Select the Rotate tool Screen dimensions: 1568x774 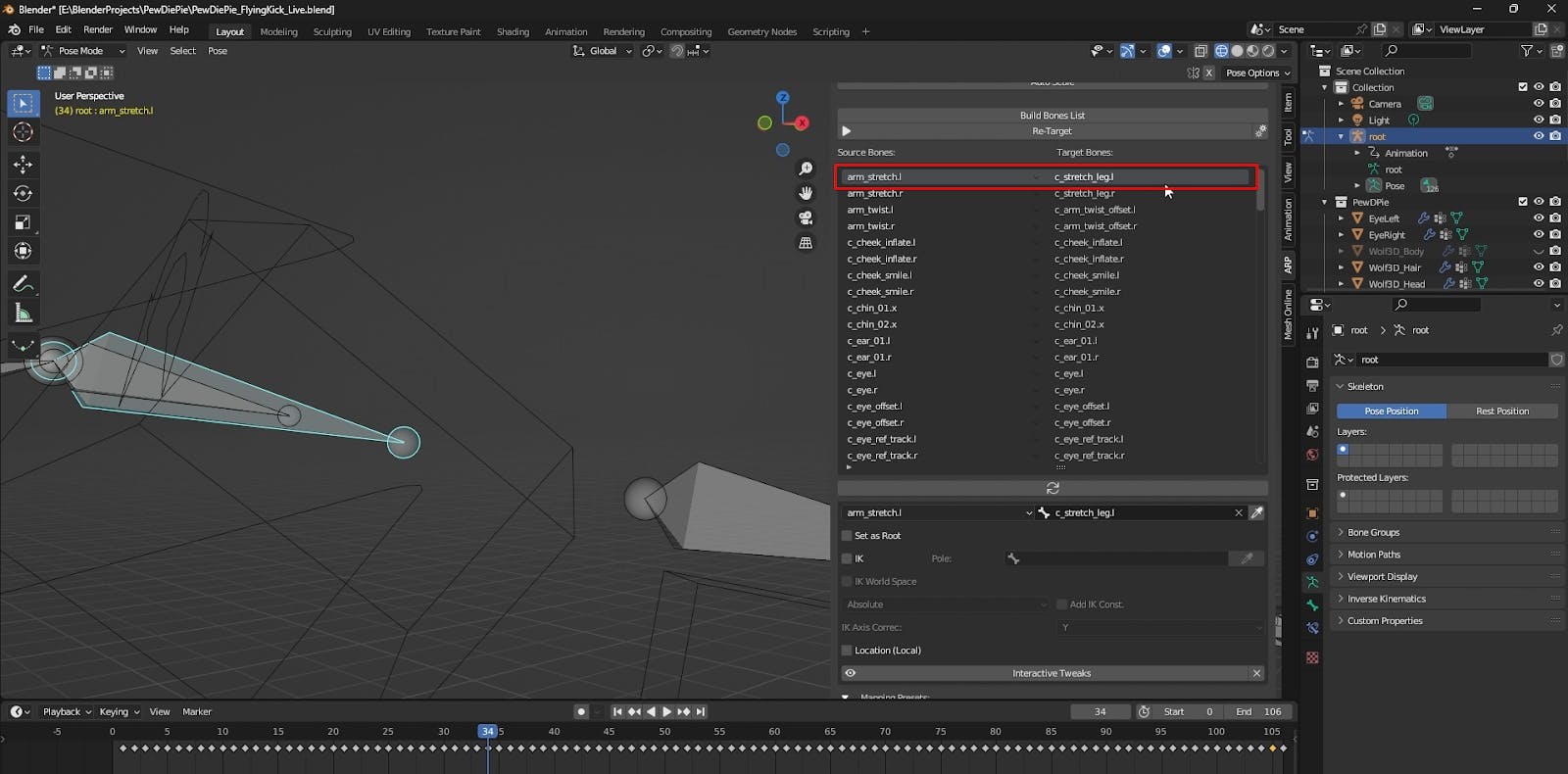click(23, 194)
